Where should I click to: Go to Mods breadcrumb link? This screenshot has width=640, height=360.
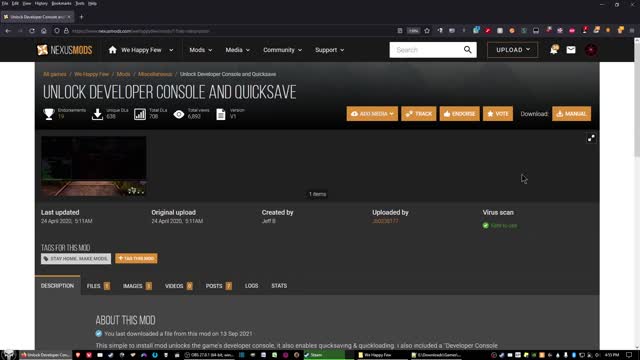pos(123,74)
